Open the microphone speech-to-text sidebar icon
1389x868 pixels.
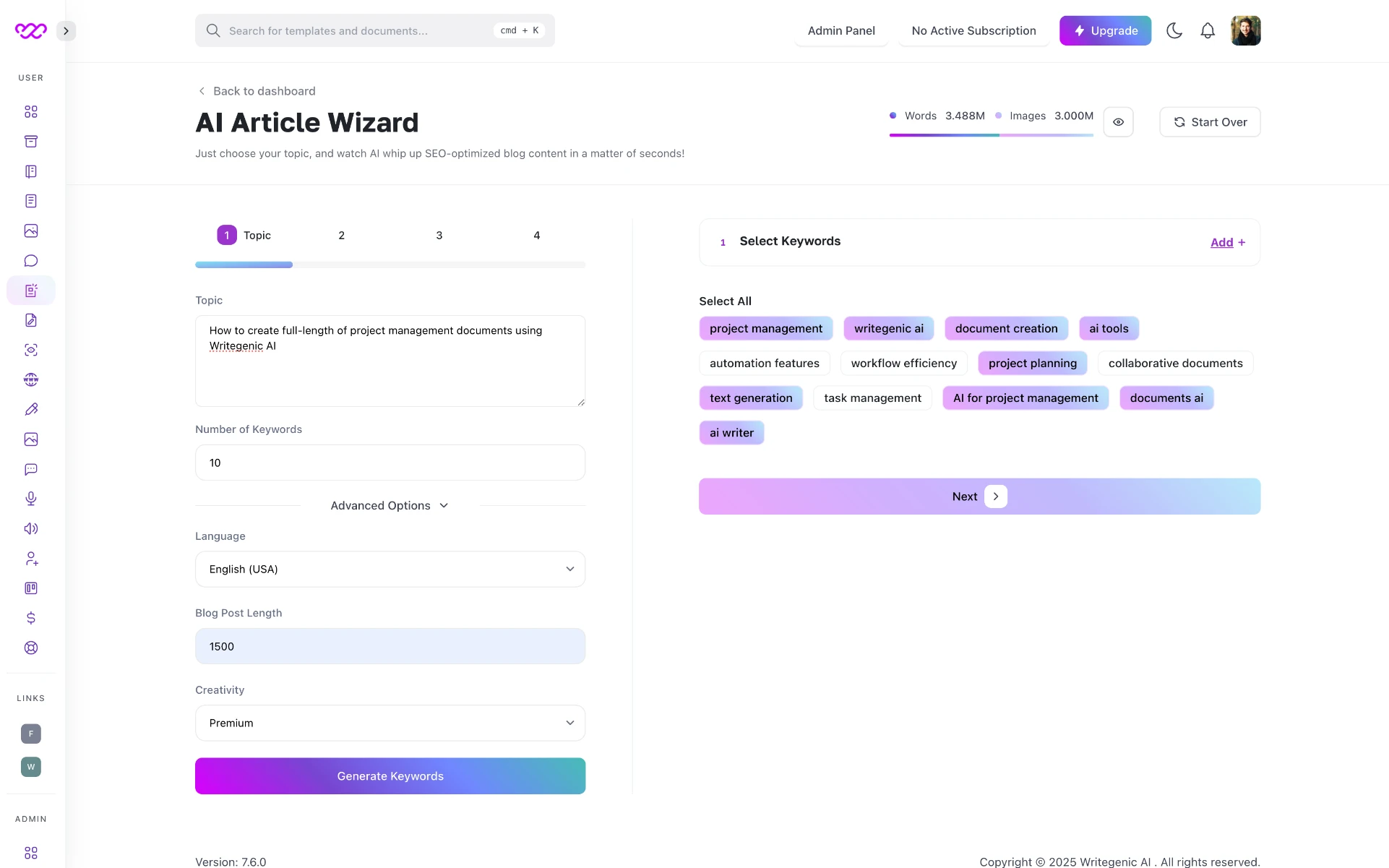pyautogui.click(x=31, y=499)
